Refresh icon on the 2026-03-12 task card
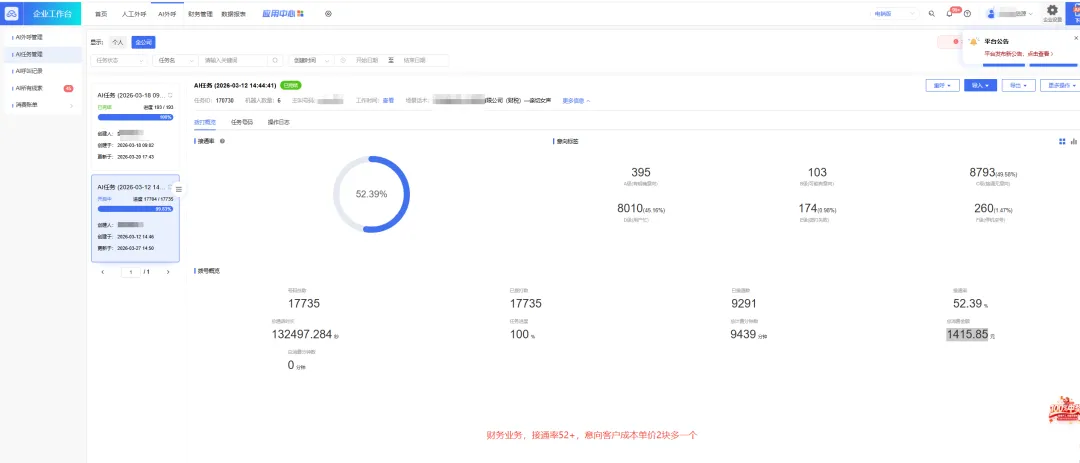The height and width of the screenshot is (463, 1080). 171,187
